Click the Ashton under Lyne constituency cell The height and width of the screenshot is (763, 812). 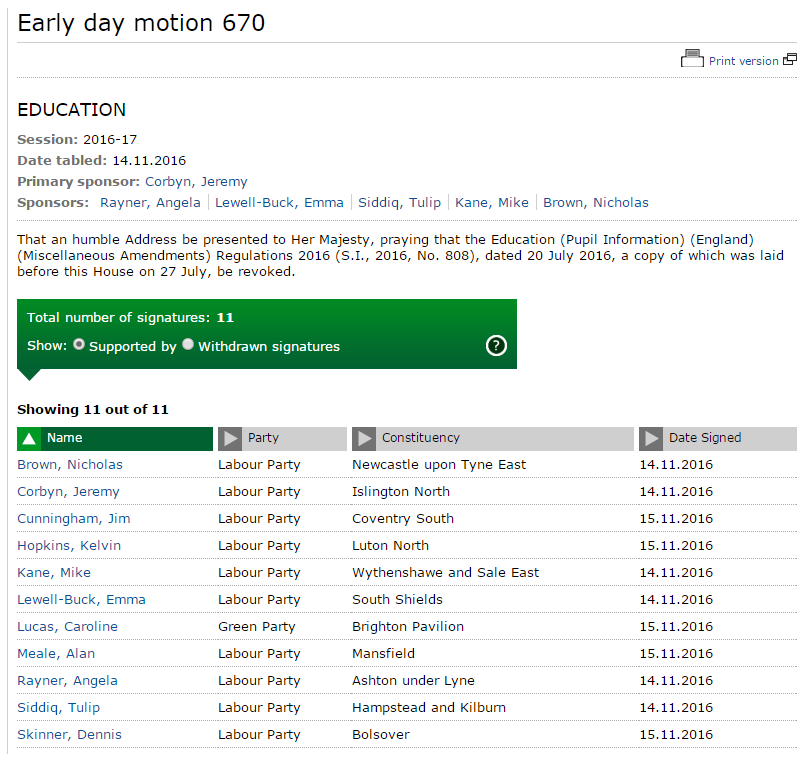click(413, 681)
